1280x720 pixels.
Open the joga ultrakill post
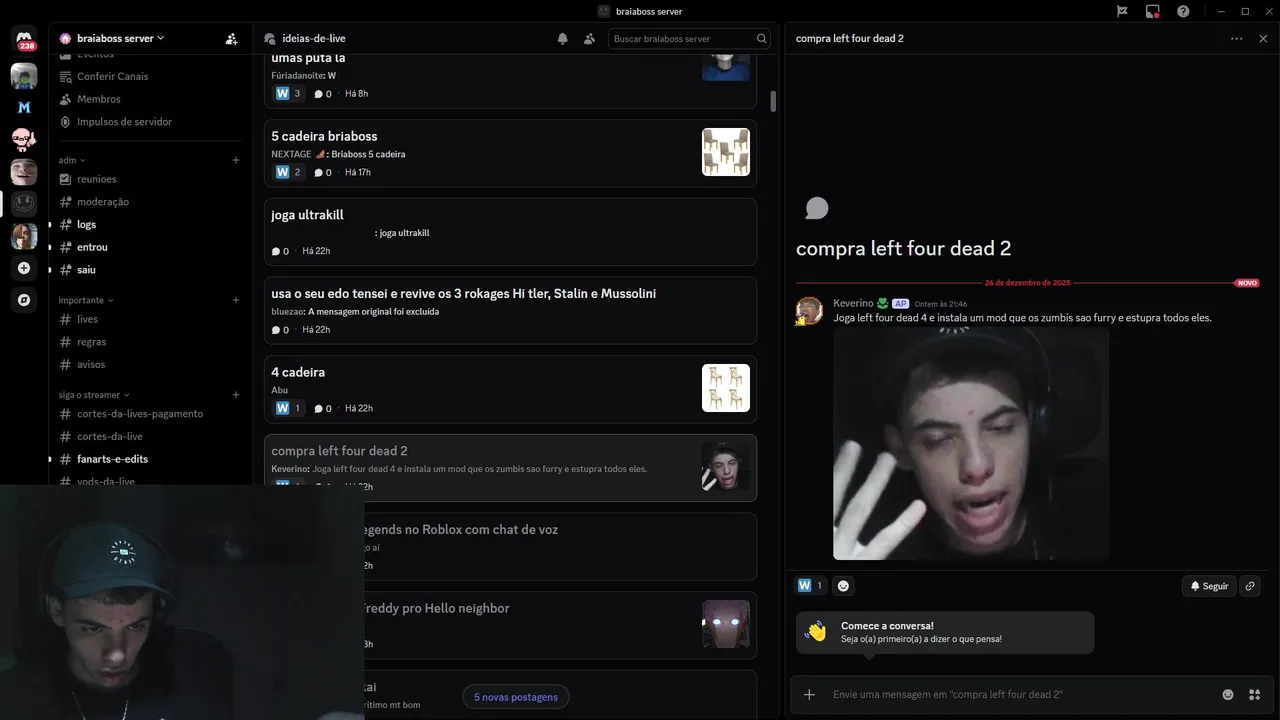510,232
